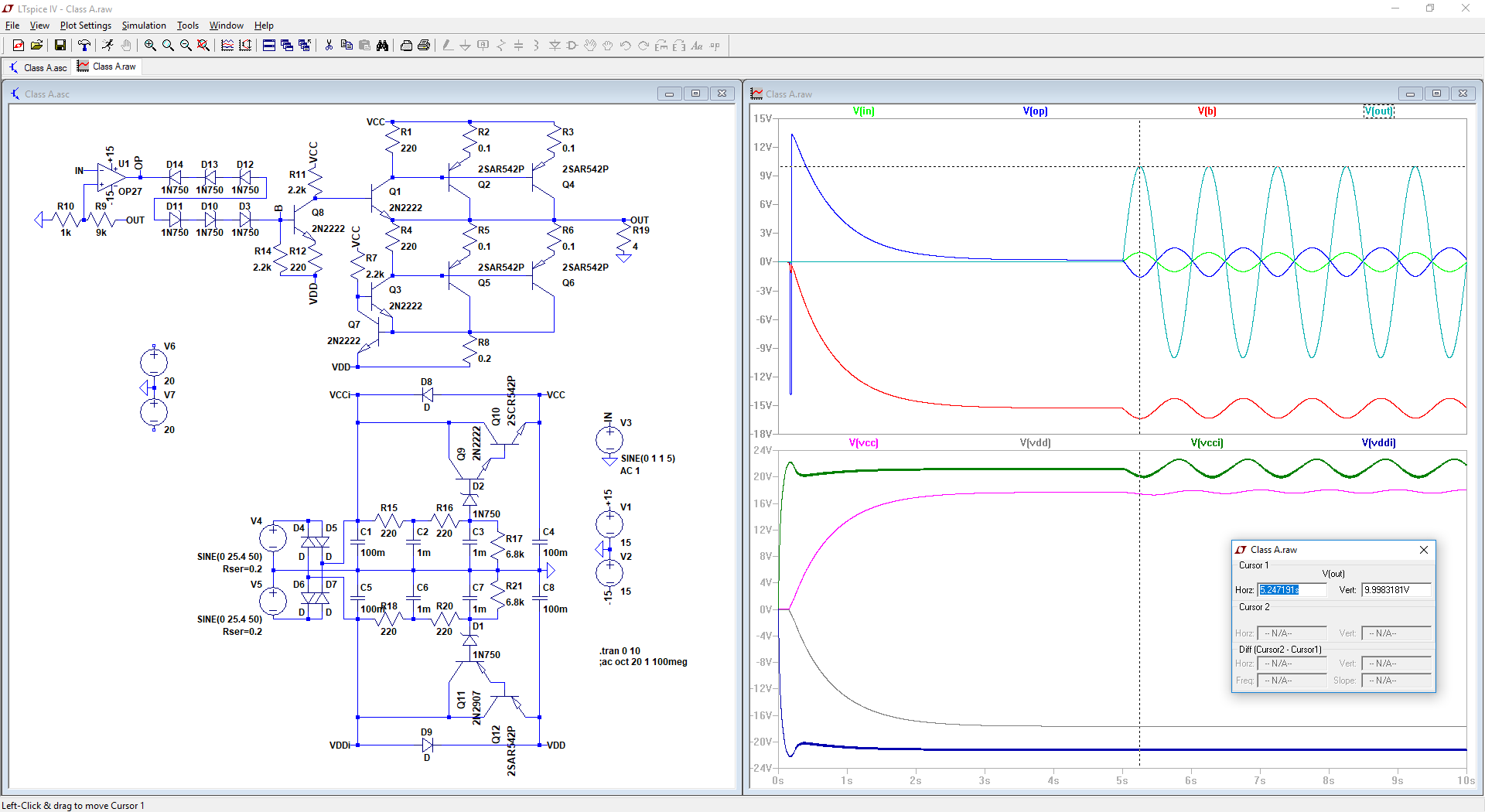The height and width of the screenshot is (812, 1485).
Task: Click the SPICE directive '.op' icon
Action: click(x=715, y=46)
